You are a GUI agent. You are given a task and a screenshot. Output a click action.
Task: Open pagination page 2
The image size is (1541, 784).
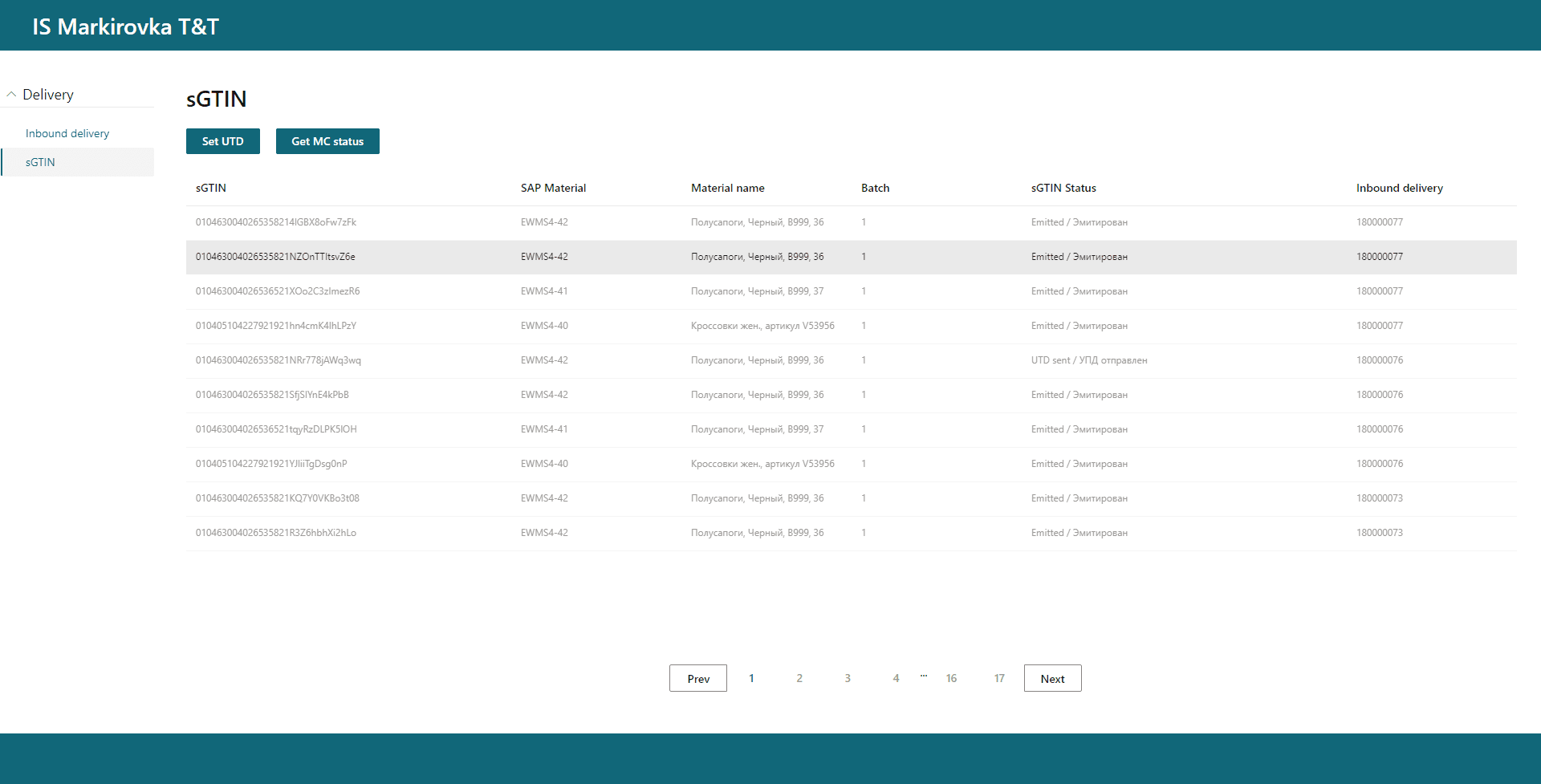[x=799, y=678]
